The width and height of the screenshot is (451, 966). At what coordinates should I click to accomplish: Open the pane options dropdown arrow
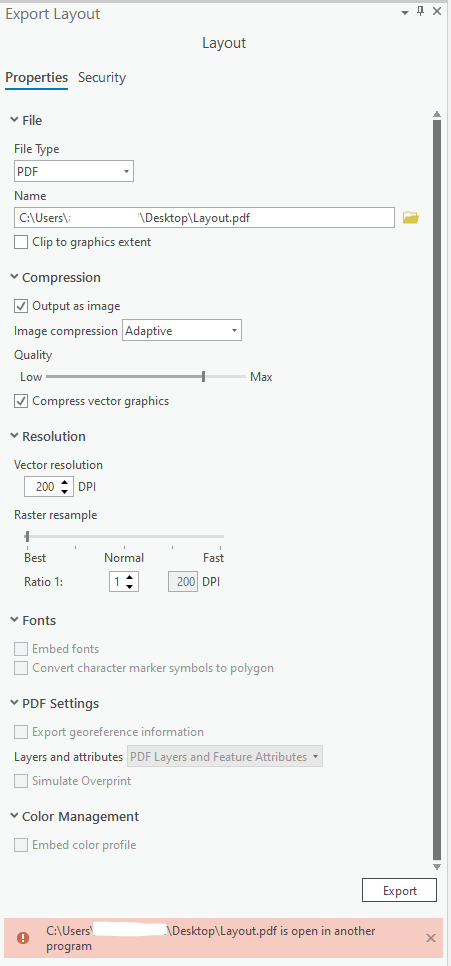405,12
